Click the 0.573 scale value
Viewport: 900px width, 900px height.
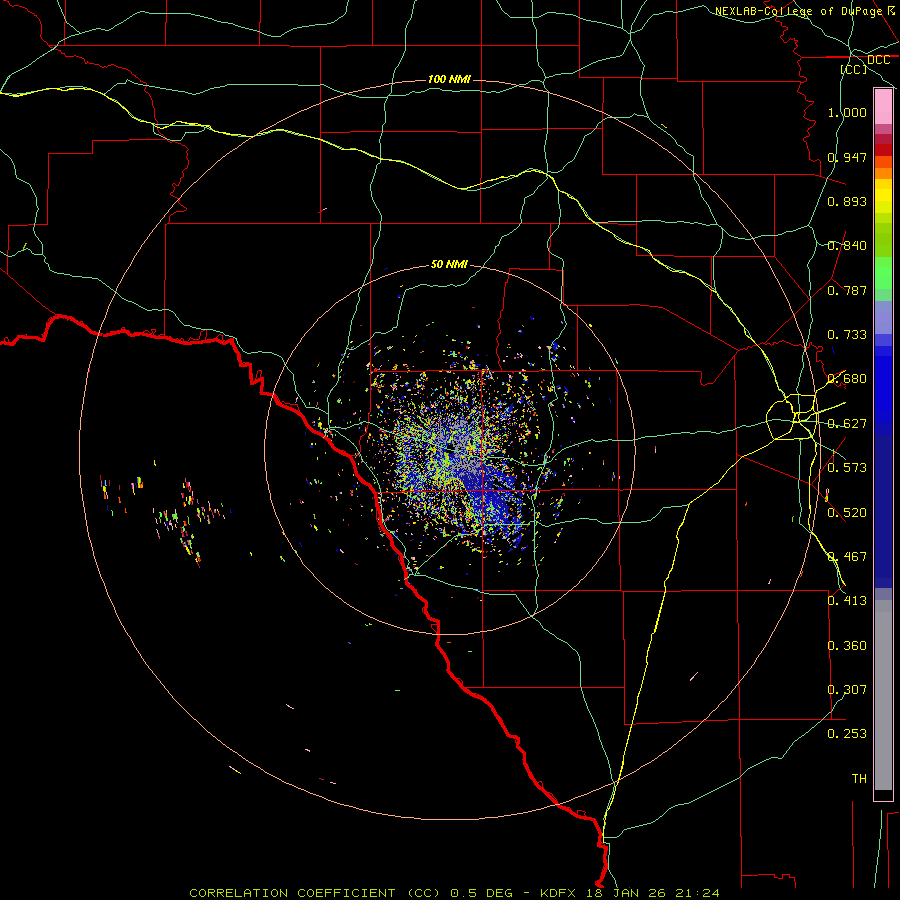pos(847,468)
